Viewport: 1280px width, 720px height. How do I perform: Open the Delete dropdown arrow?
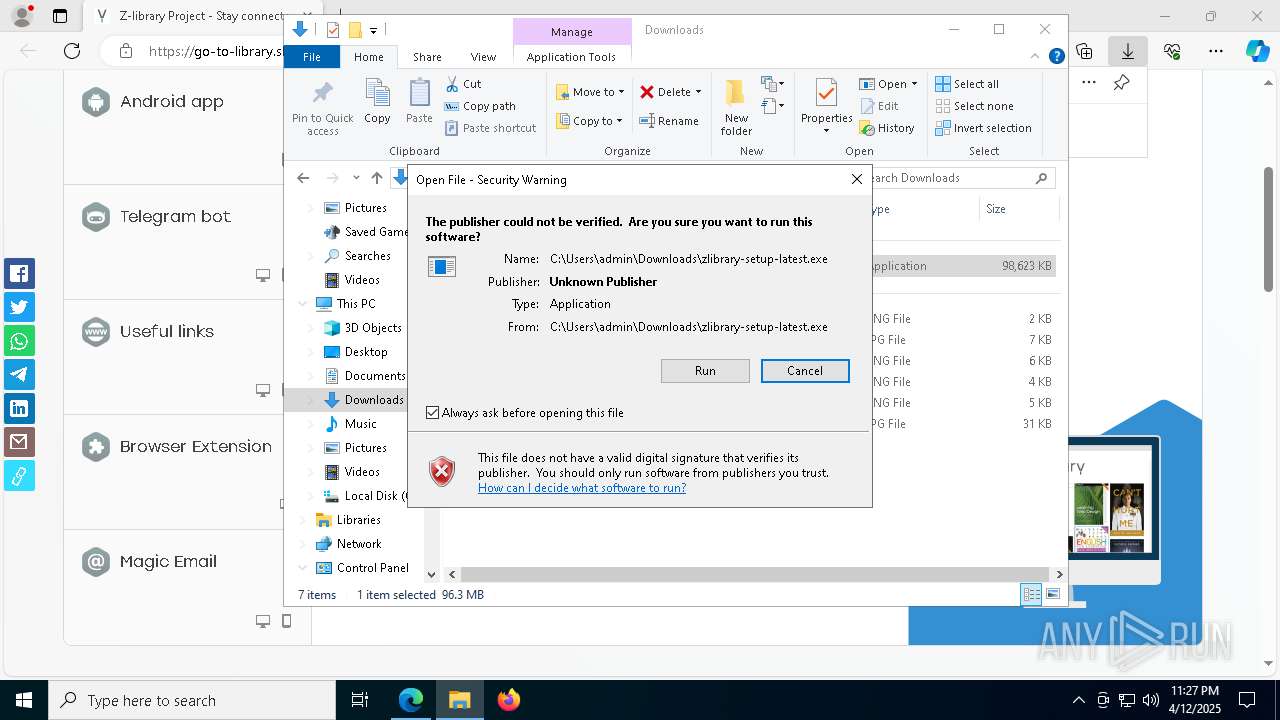[x=698, y=92]
